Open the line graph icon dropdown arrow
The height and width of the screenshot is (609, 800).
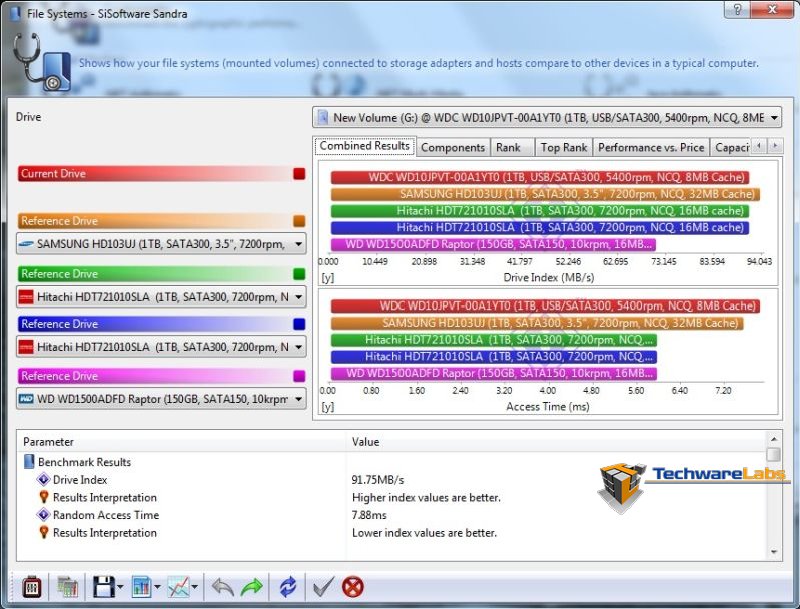coord(195,588)
